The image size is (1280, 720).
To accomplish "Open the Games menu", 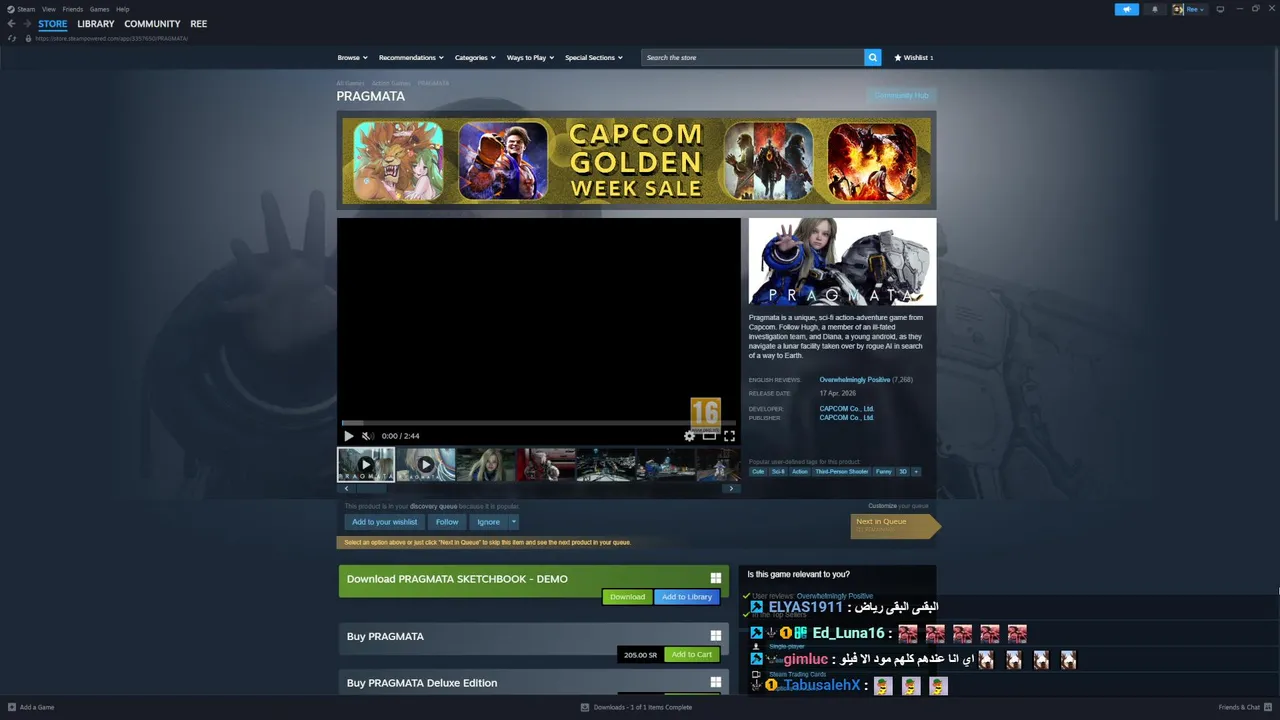I will click(x=99, y=9).
